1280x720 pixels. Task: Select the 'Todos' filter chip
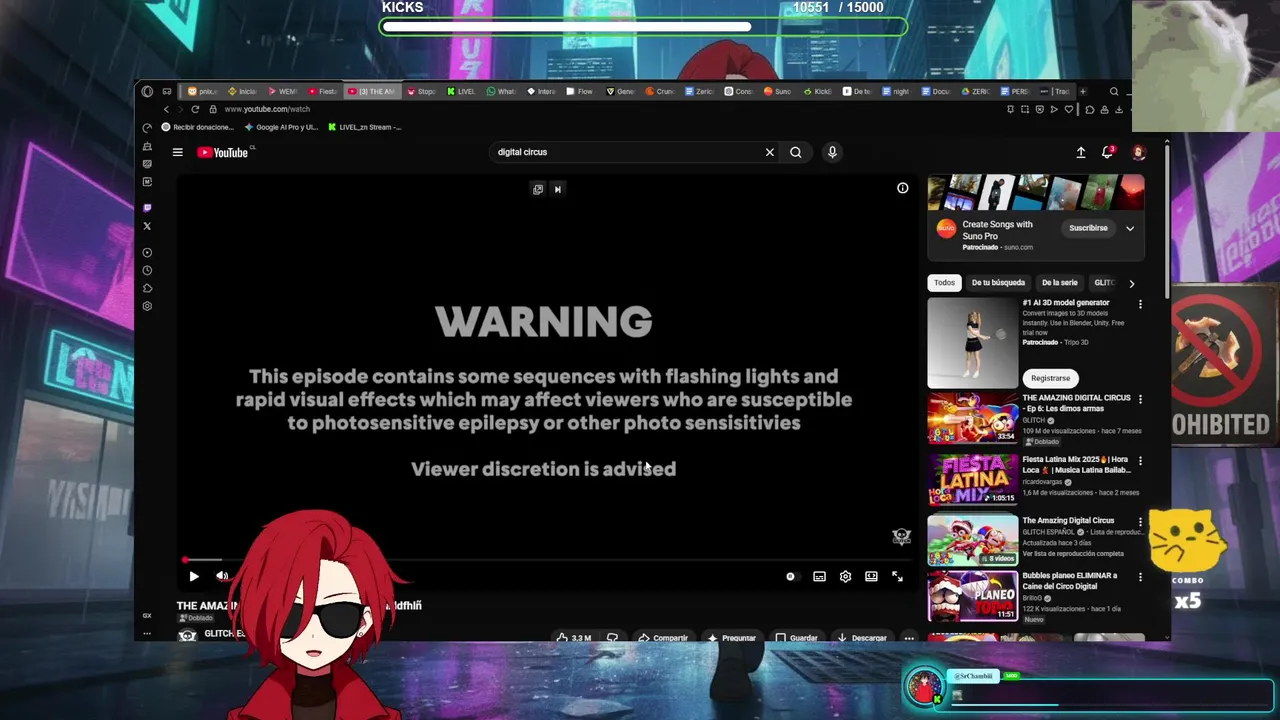[x=944, y=283]
